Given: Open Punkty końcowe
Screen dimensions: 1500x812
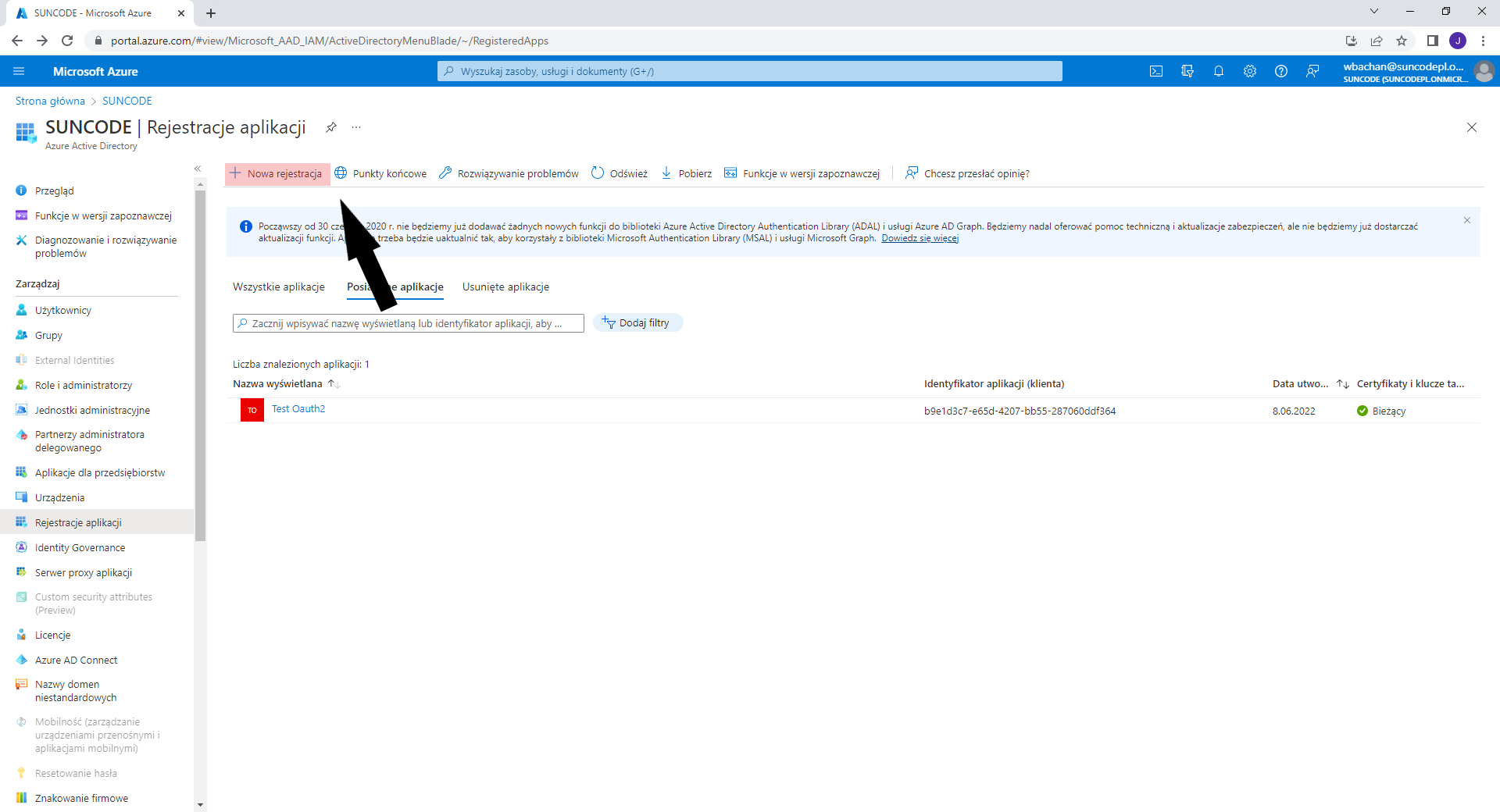Looking at the screenshot, I should (x=381, y=173).
